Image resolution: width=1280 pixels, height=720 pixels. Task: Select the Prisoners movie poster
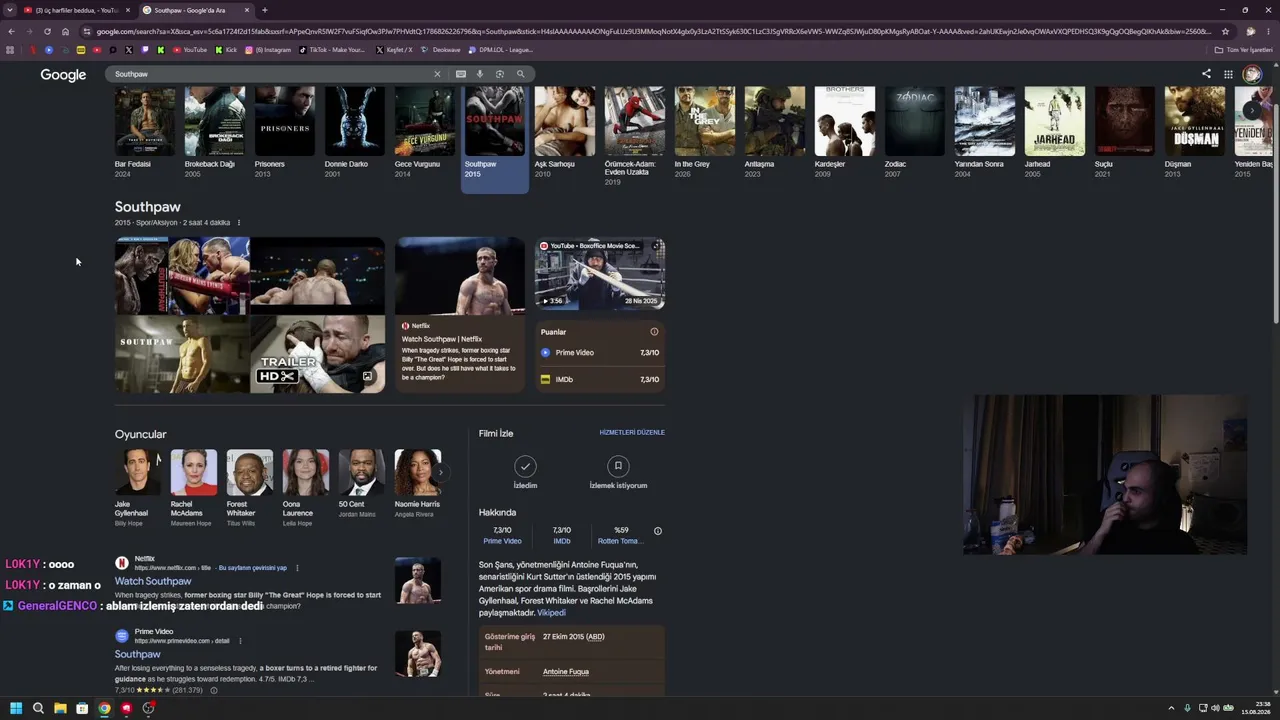285,121
